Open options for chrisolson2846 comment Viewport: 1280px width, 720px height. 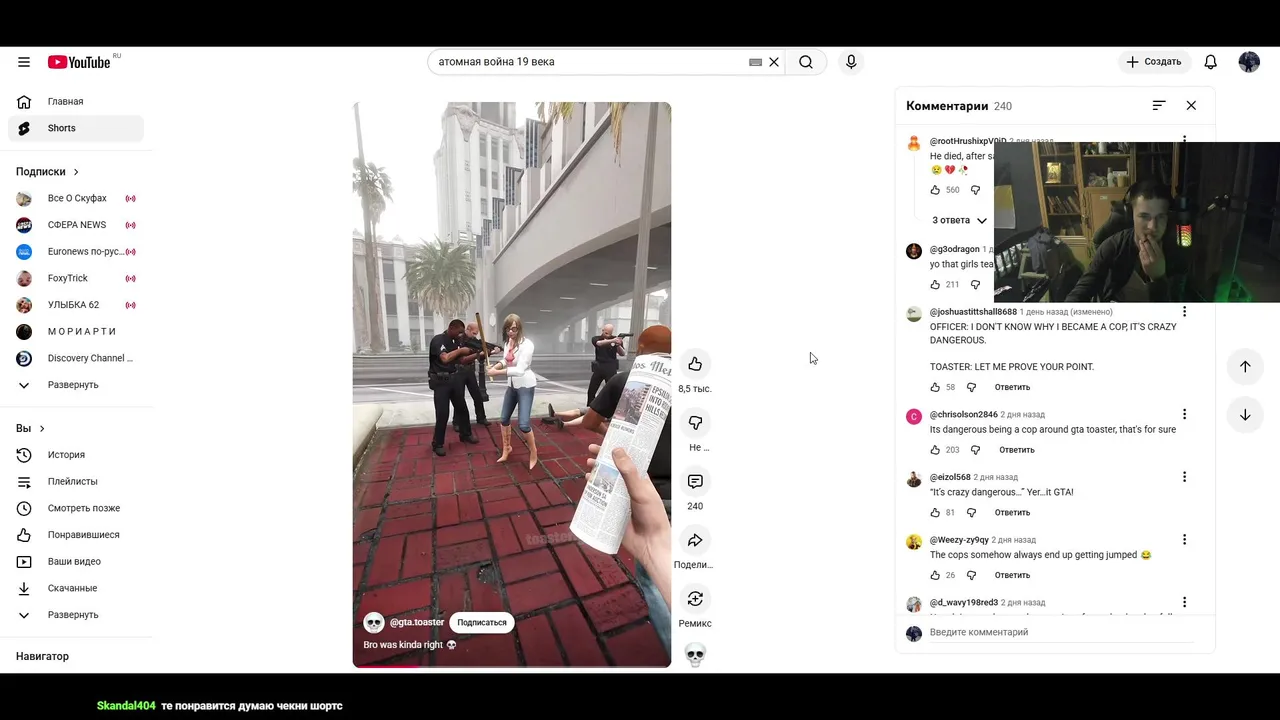coord(1185,414)
